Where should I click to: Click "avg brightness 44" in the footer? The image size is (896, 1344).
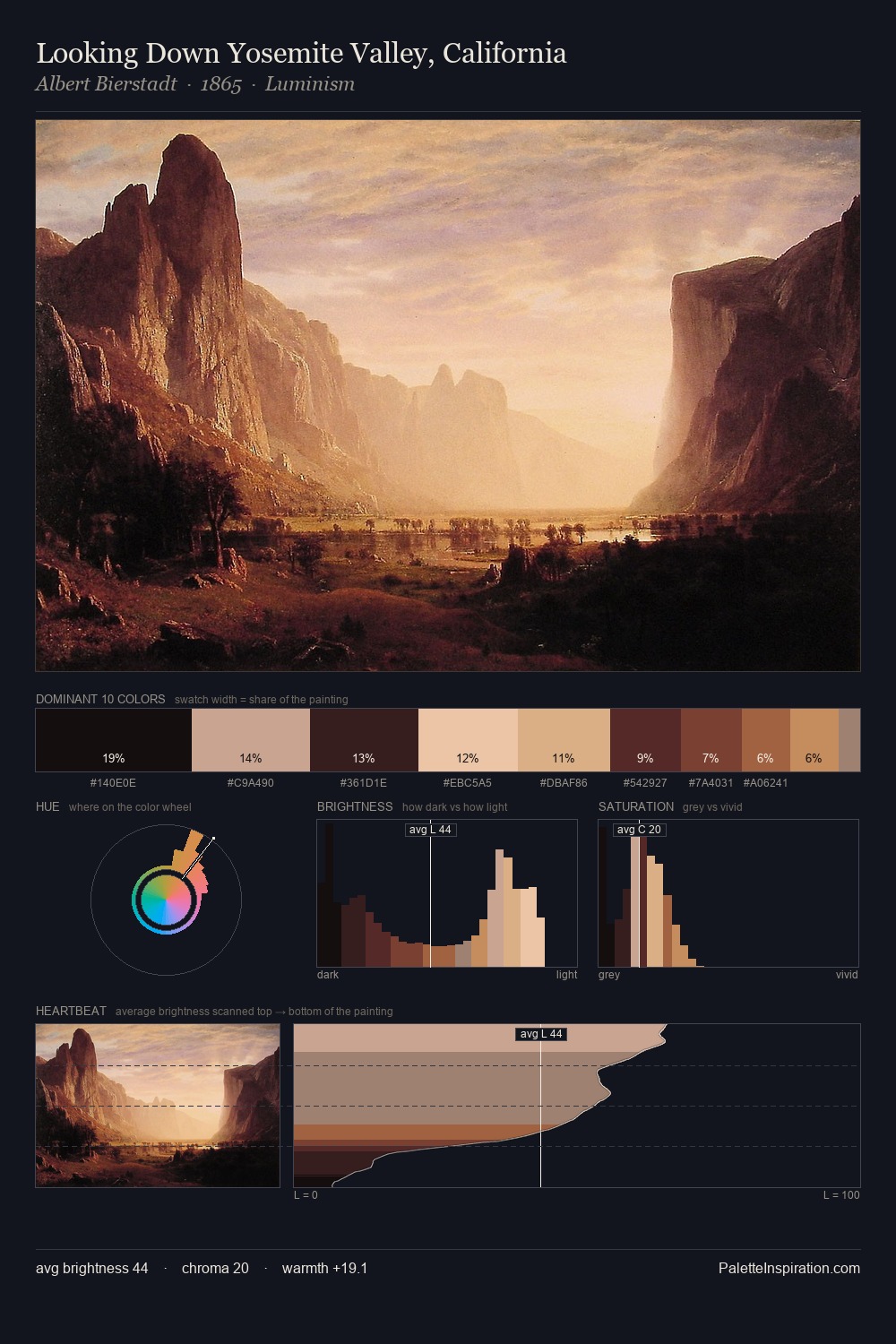point(92,1268)
